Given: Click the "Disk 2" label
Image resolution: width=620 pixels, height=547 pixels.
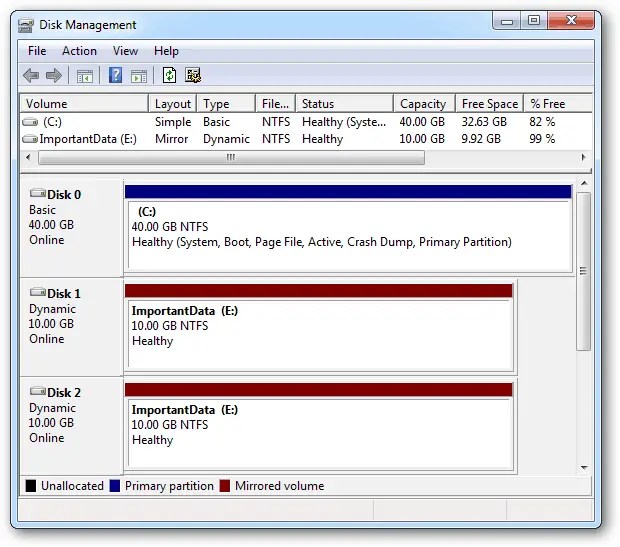Looking at the screenshot, I should click(64, 392).
